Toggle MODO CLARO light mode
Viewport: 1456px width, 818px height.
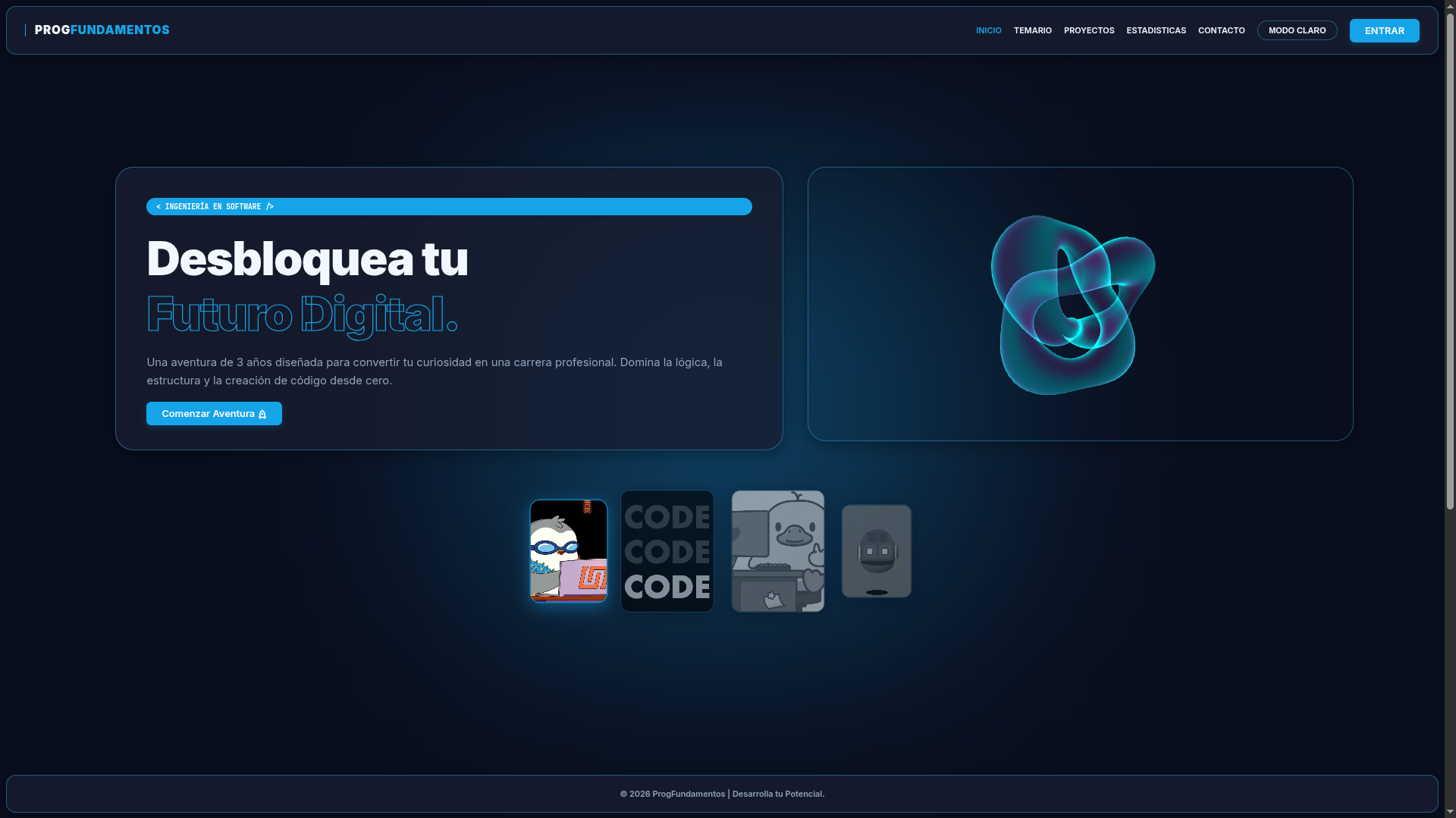coord(1297,30)
